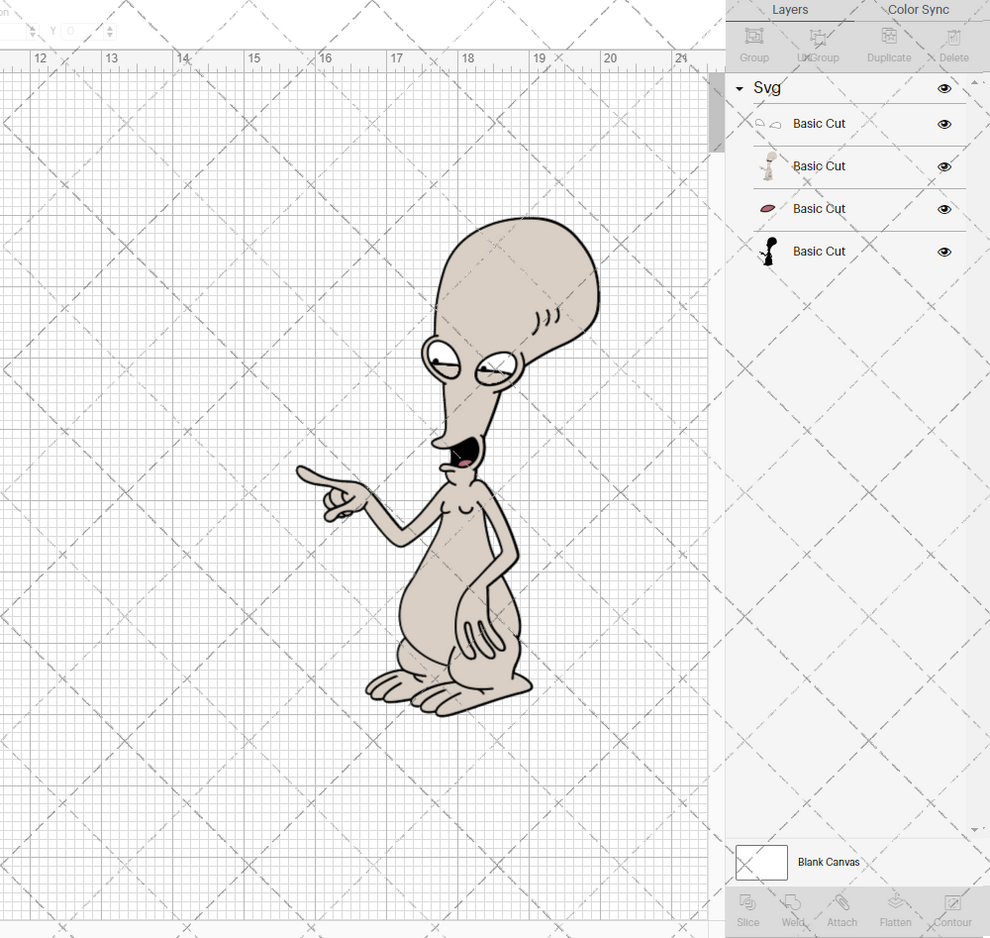Hide the bottom Basic Cut layer

(x=944, y=252)
